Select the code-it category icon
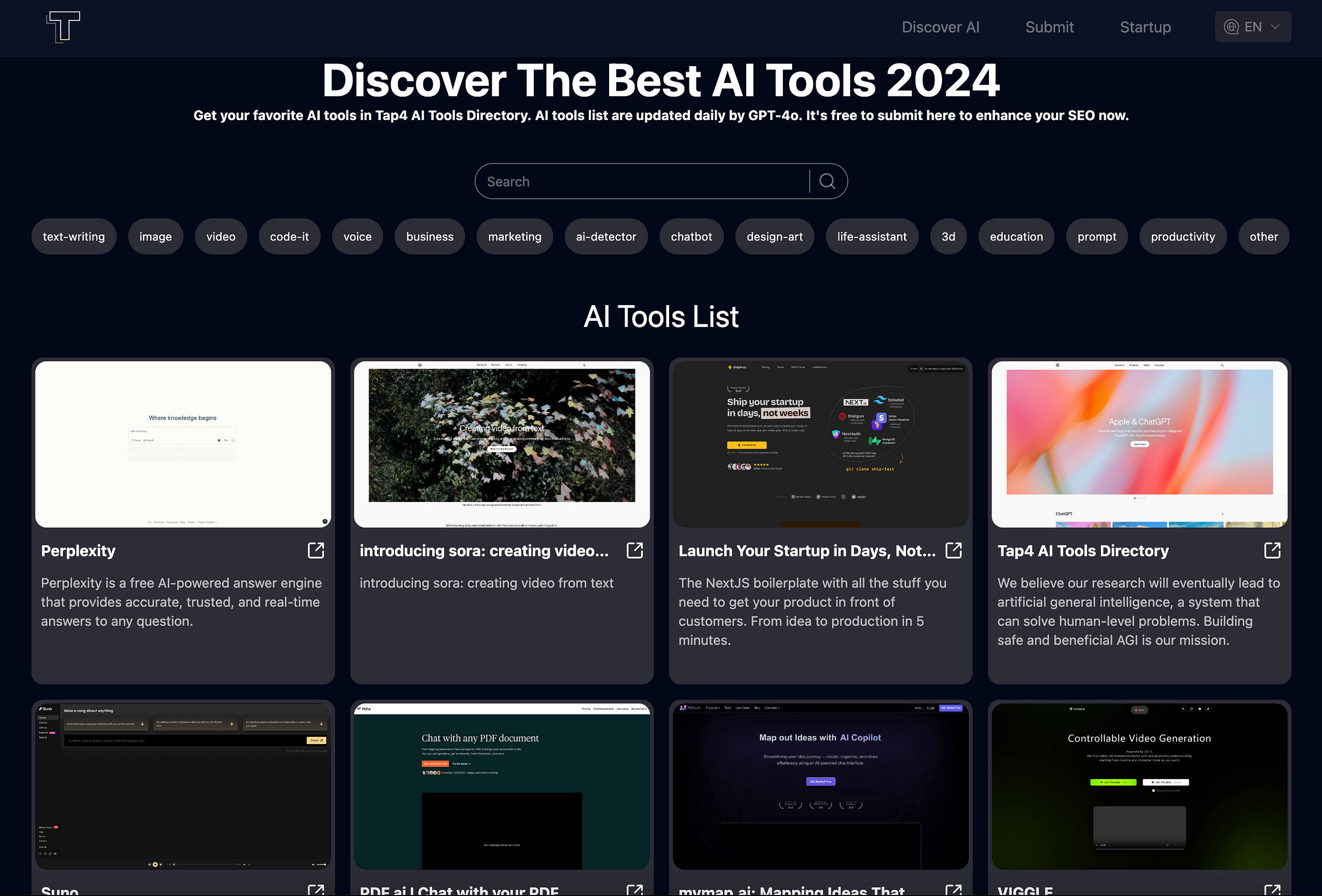Screen dimensions: 1322x896 click(289, 236)
